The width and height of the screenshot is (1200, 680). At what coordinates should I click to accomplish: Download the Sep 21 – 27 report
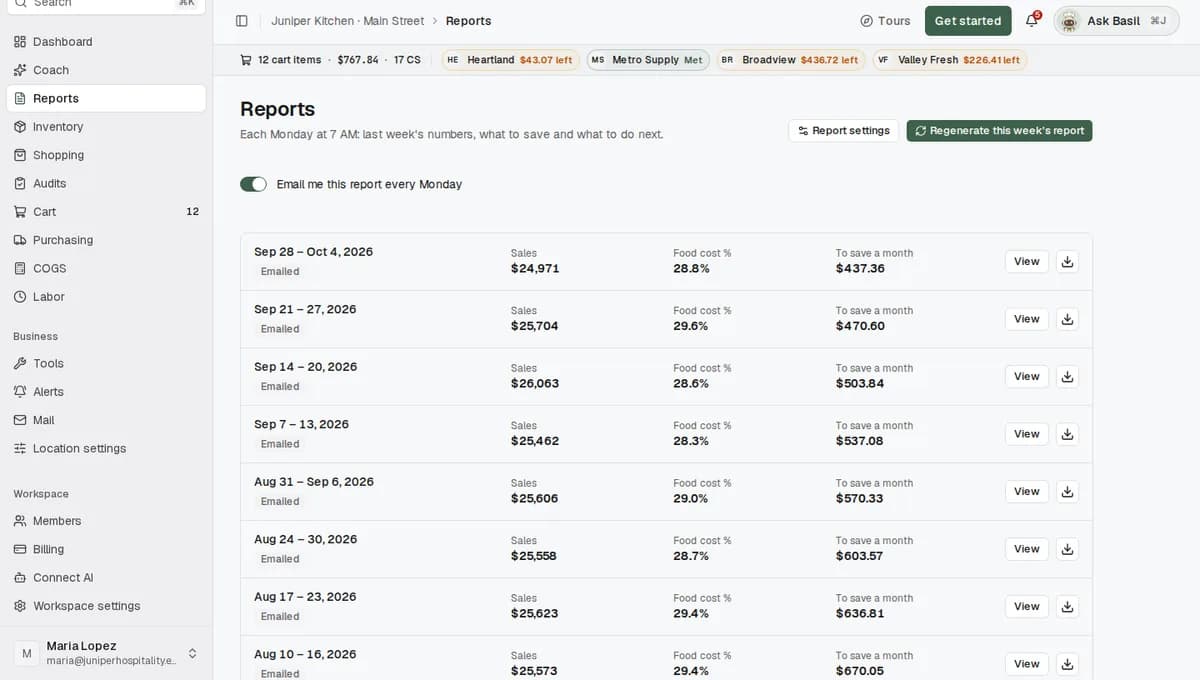[1067, 319]
